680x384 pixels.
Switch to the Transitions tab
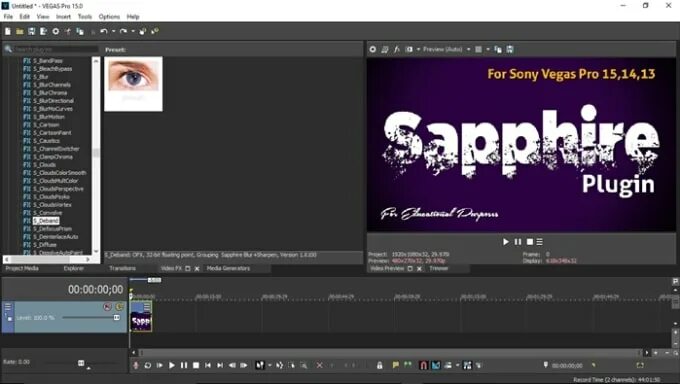click(122, 268)
